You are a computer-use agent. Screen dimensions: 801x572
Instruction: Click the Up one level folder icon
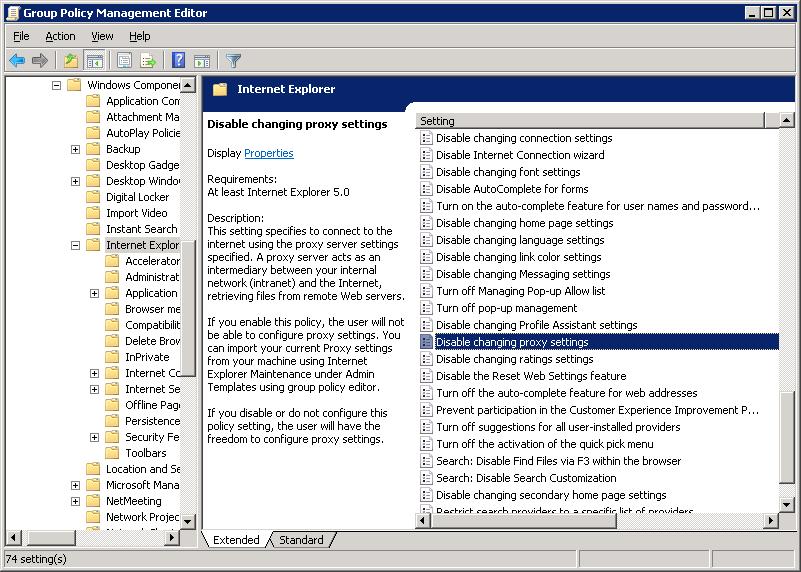pos(72,61)
